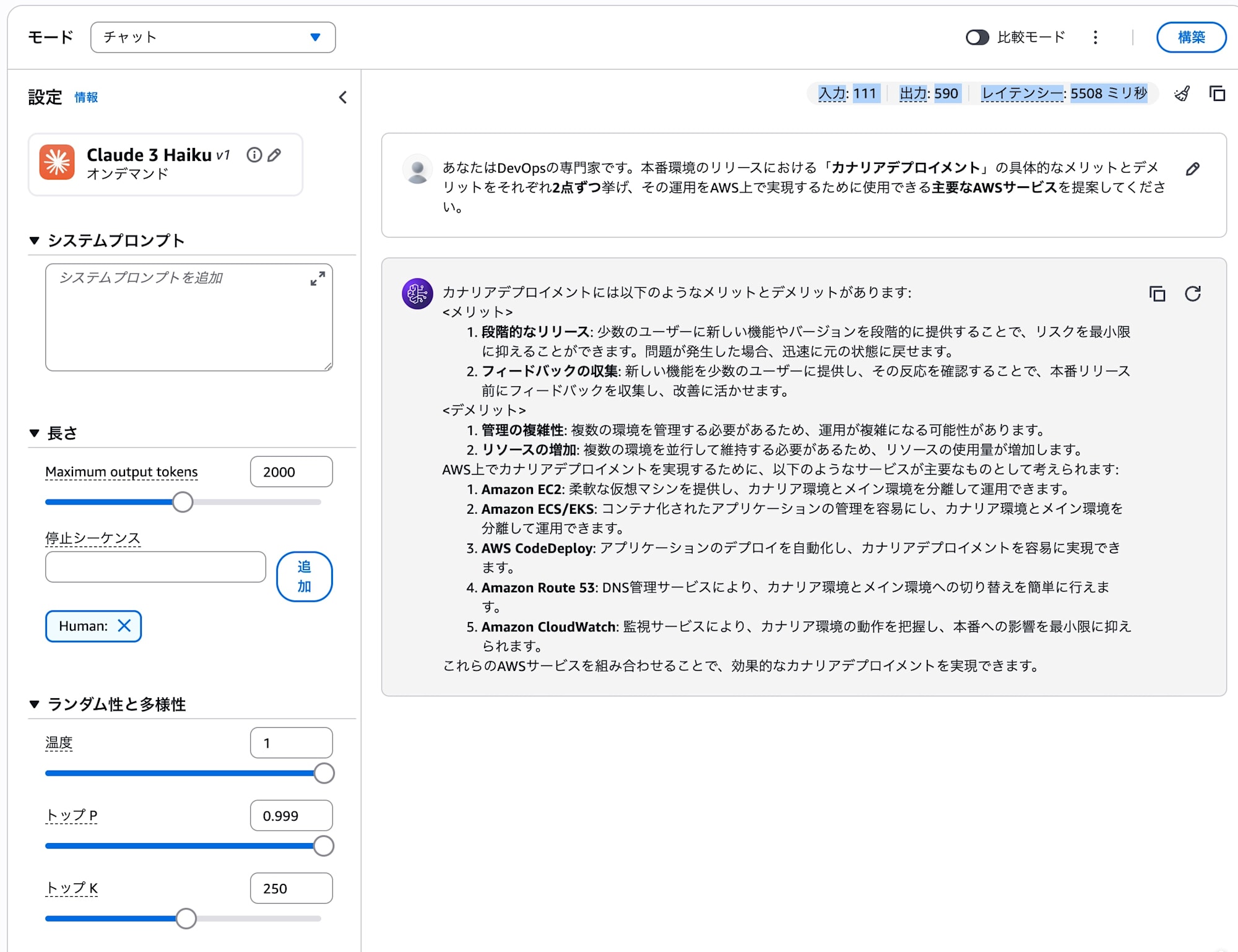The width and height of the screenshot is (1238, 952).
Task: Collapse the ランダム性と多様性 section
Action: pos(35,704)
